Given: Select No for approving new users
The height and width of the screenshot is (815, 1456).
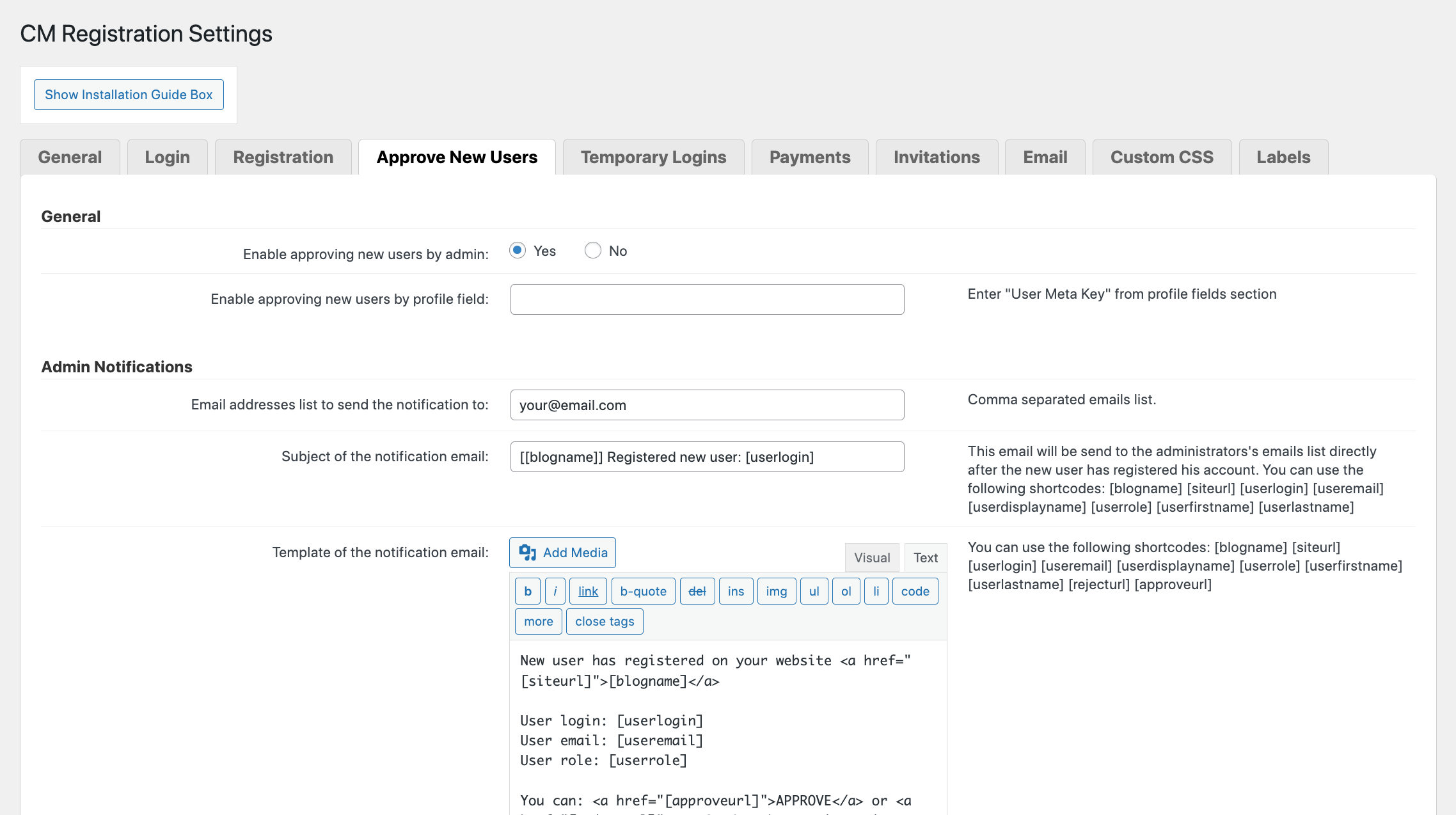Looking at the screenshot, I should coord(593,250).
